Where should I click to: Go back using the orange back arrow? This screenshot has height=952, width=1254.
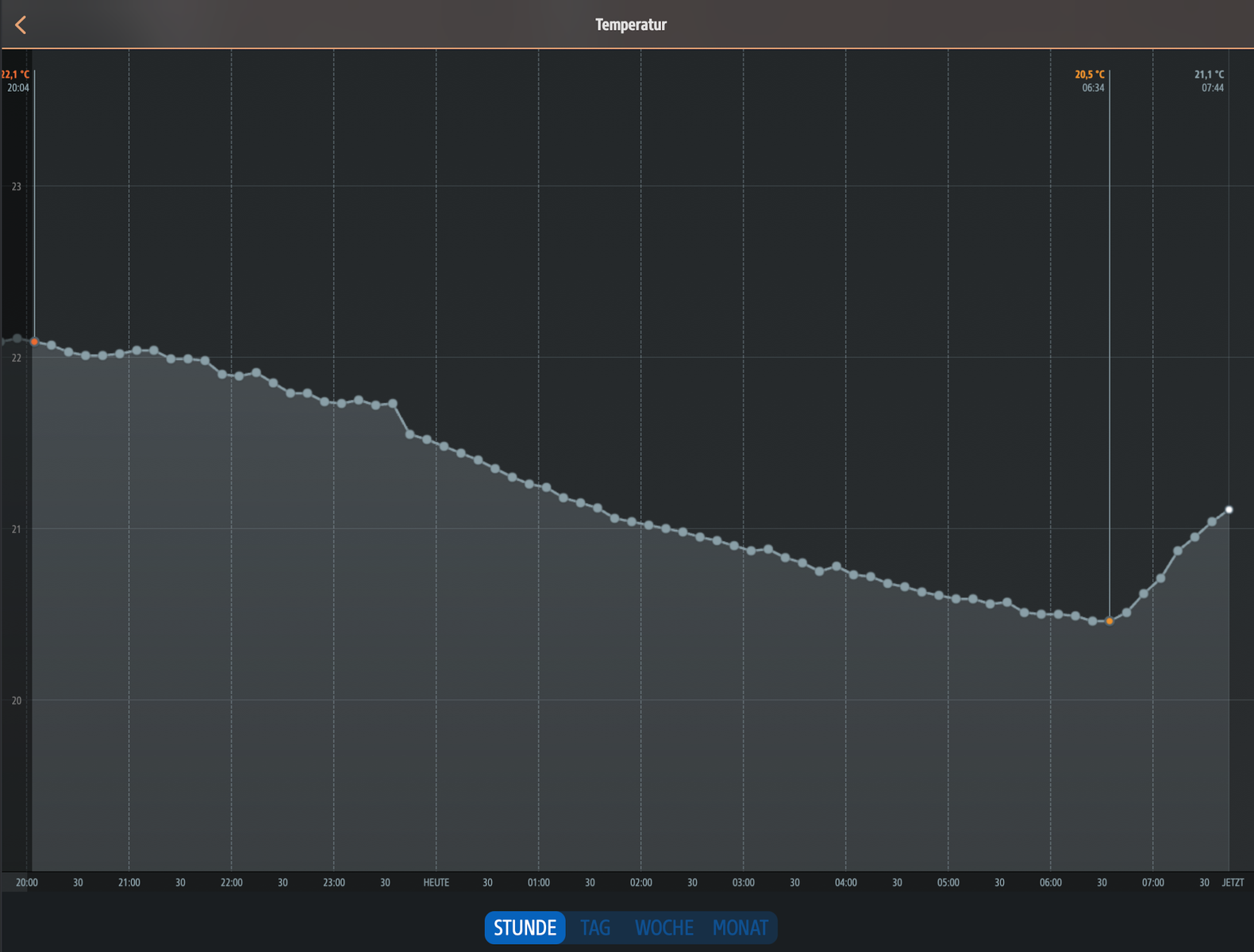coord(21,25)
